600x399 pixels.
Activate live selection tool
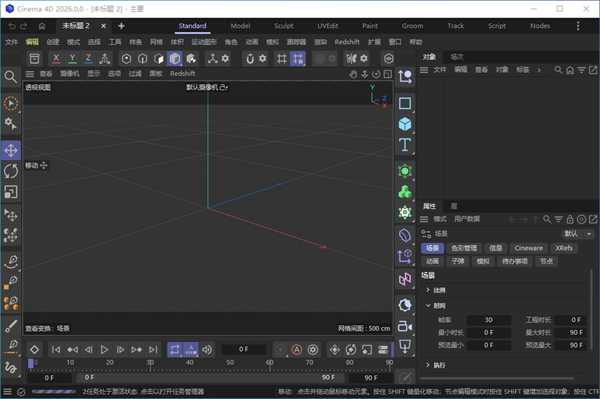coord(11,103)
